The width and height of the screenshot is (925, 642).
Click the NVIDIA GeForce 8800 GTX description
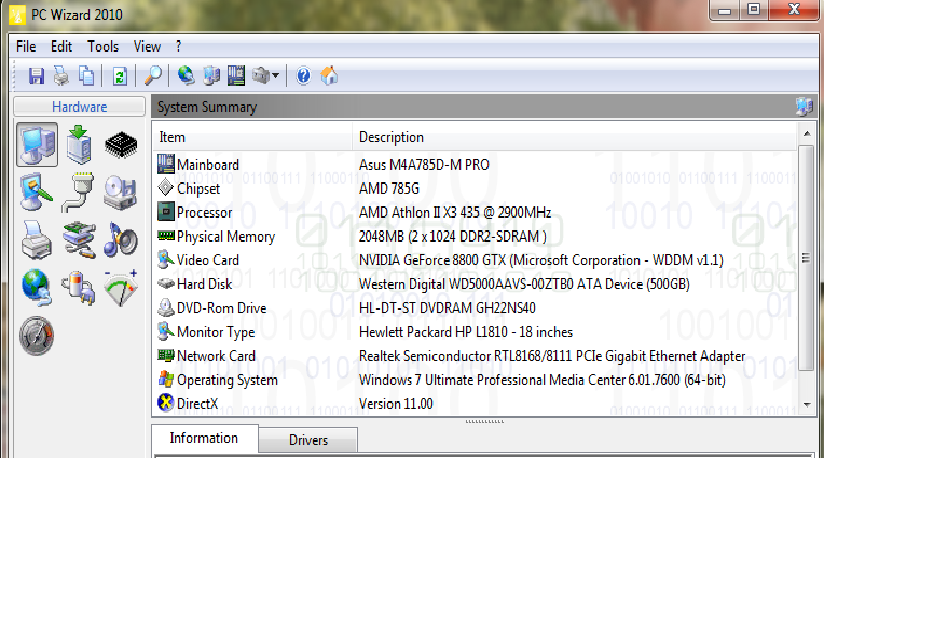[x=541, y=260]
